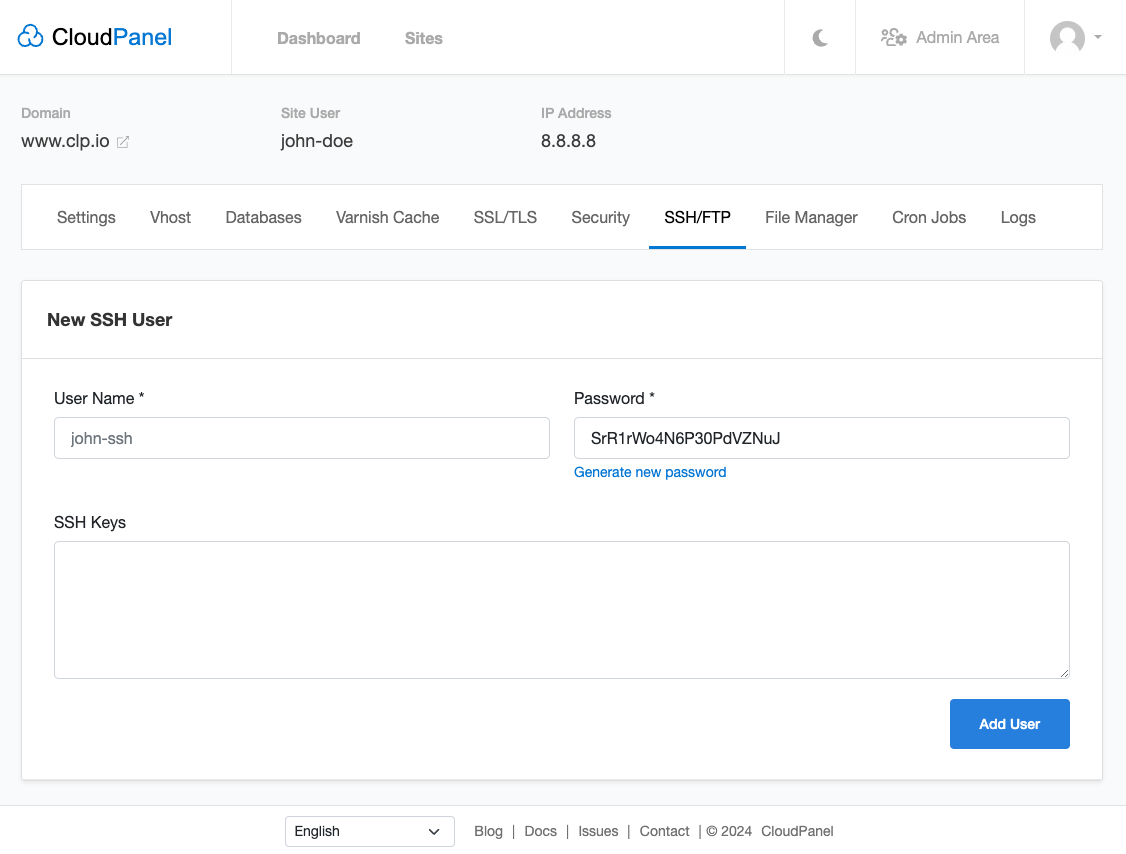
Task: Visit the Docs footer link
Action: click(x=540, y=831)
